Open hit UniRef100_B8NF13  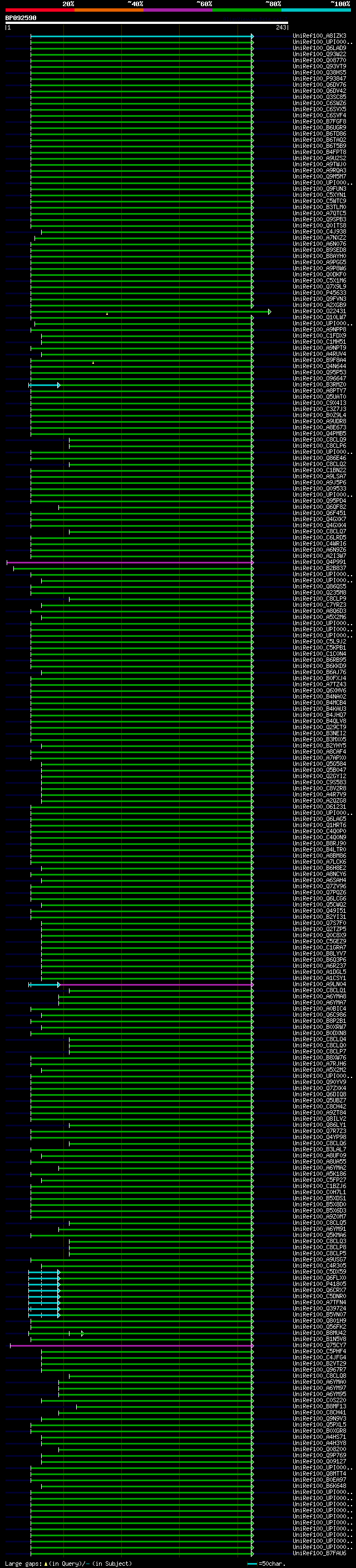[x=319, y=1406]
